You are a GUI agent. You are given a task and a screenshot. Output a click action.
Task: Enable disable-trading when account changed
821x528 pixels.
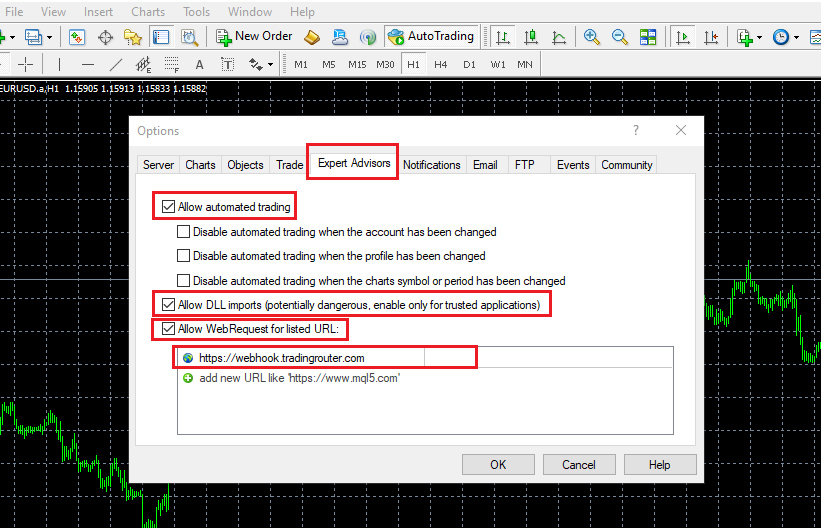[183, 232]
